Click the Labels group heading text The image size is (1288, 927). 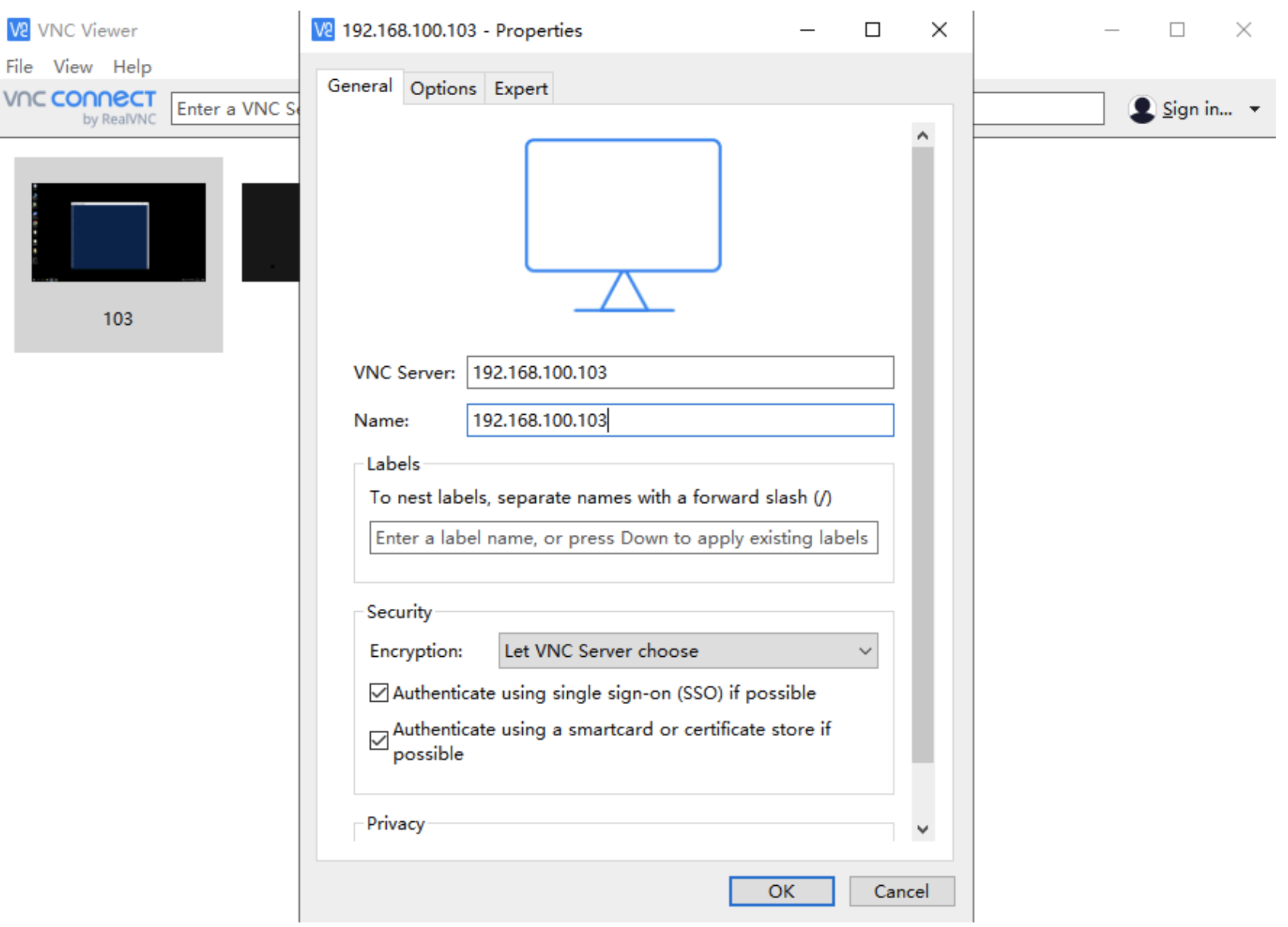(393, 464)
